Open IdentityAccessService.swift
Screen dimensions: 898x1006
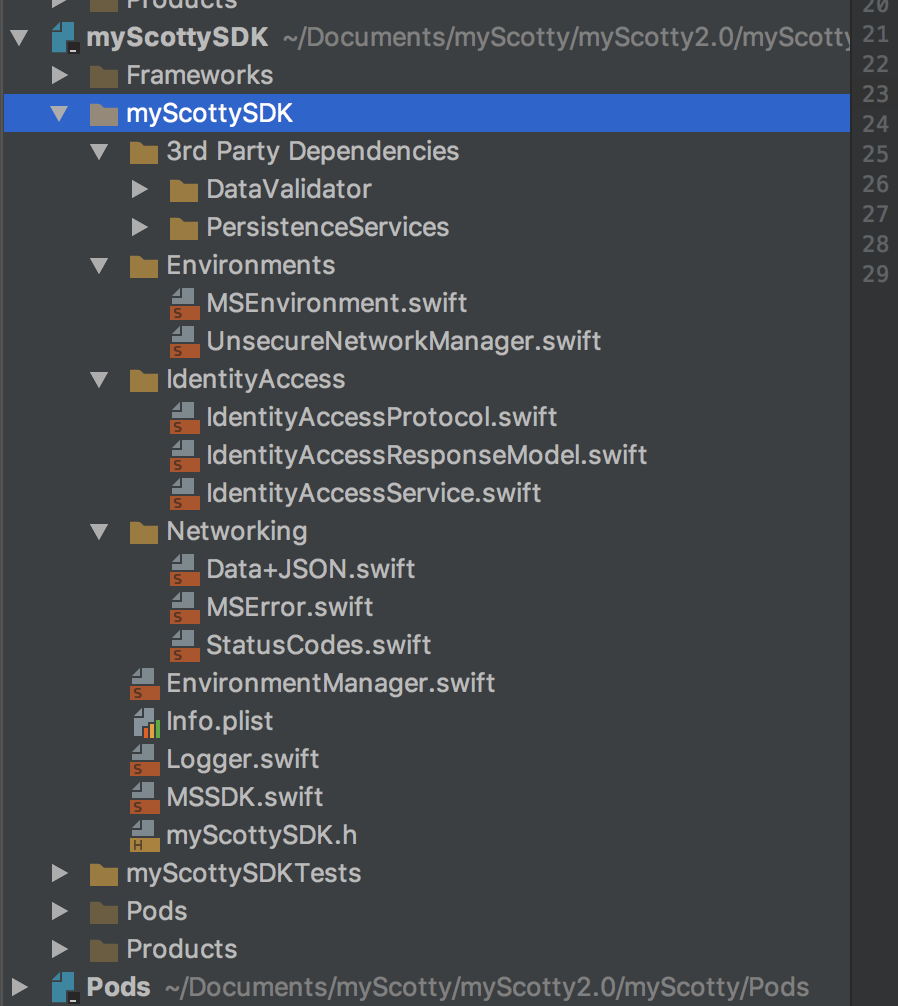(373, 493)
